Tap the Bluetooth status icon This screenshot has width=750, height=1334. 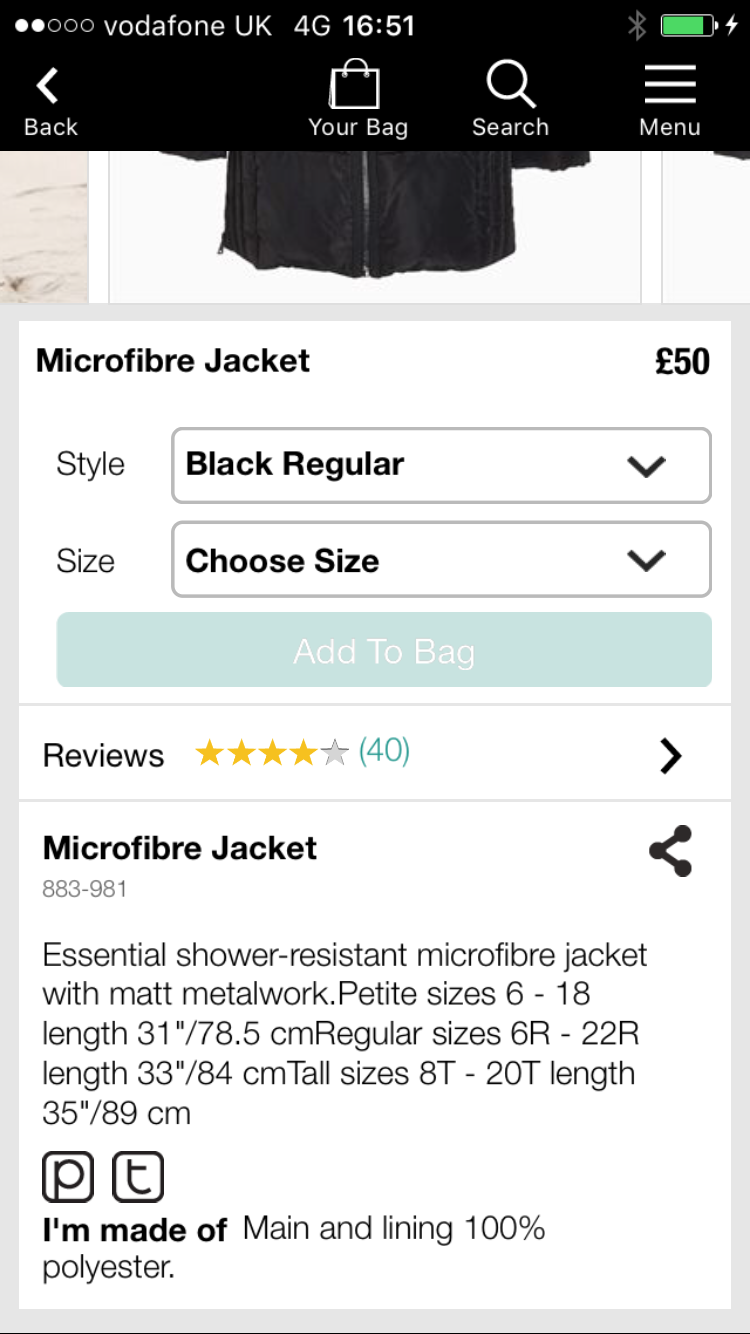tap(637, 25)
